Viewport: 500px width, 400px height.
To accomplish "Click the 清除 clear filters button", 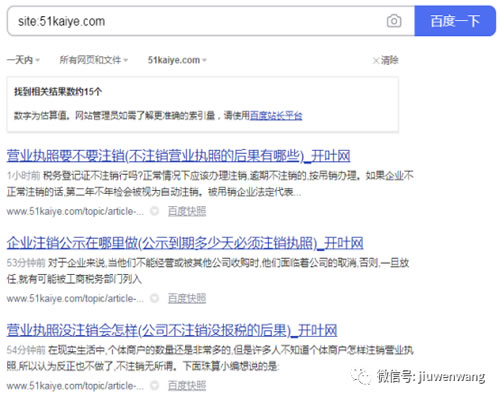I will click(x=386, y=60).
